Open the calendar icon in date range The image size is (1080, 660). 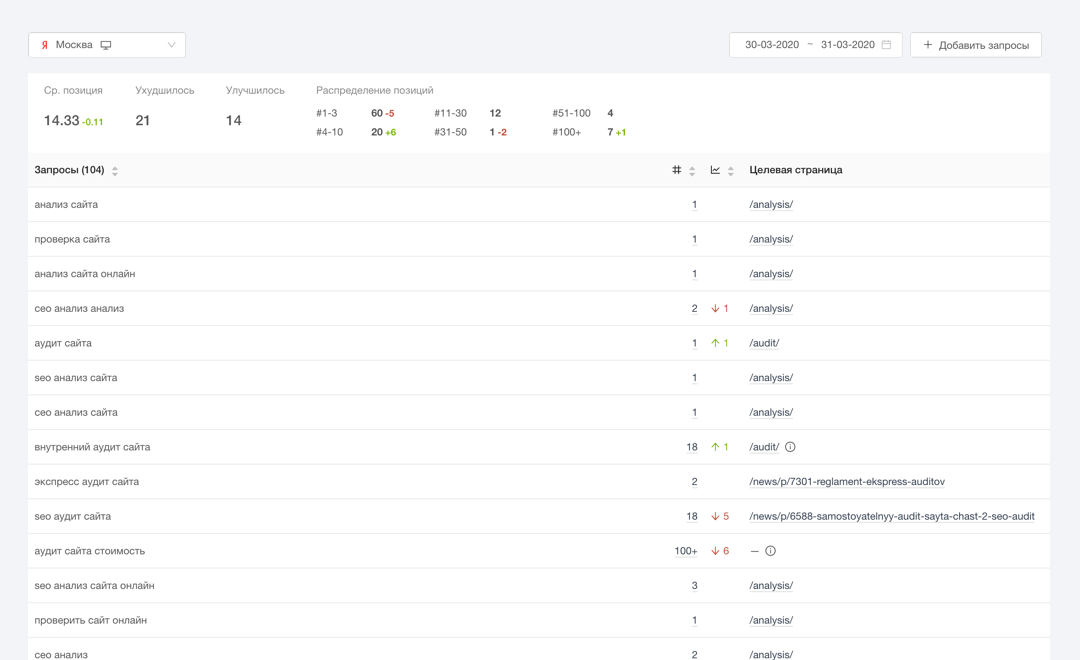pos(886,45)
